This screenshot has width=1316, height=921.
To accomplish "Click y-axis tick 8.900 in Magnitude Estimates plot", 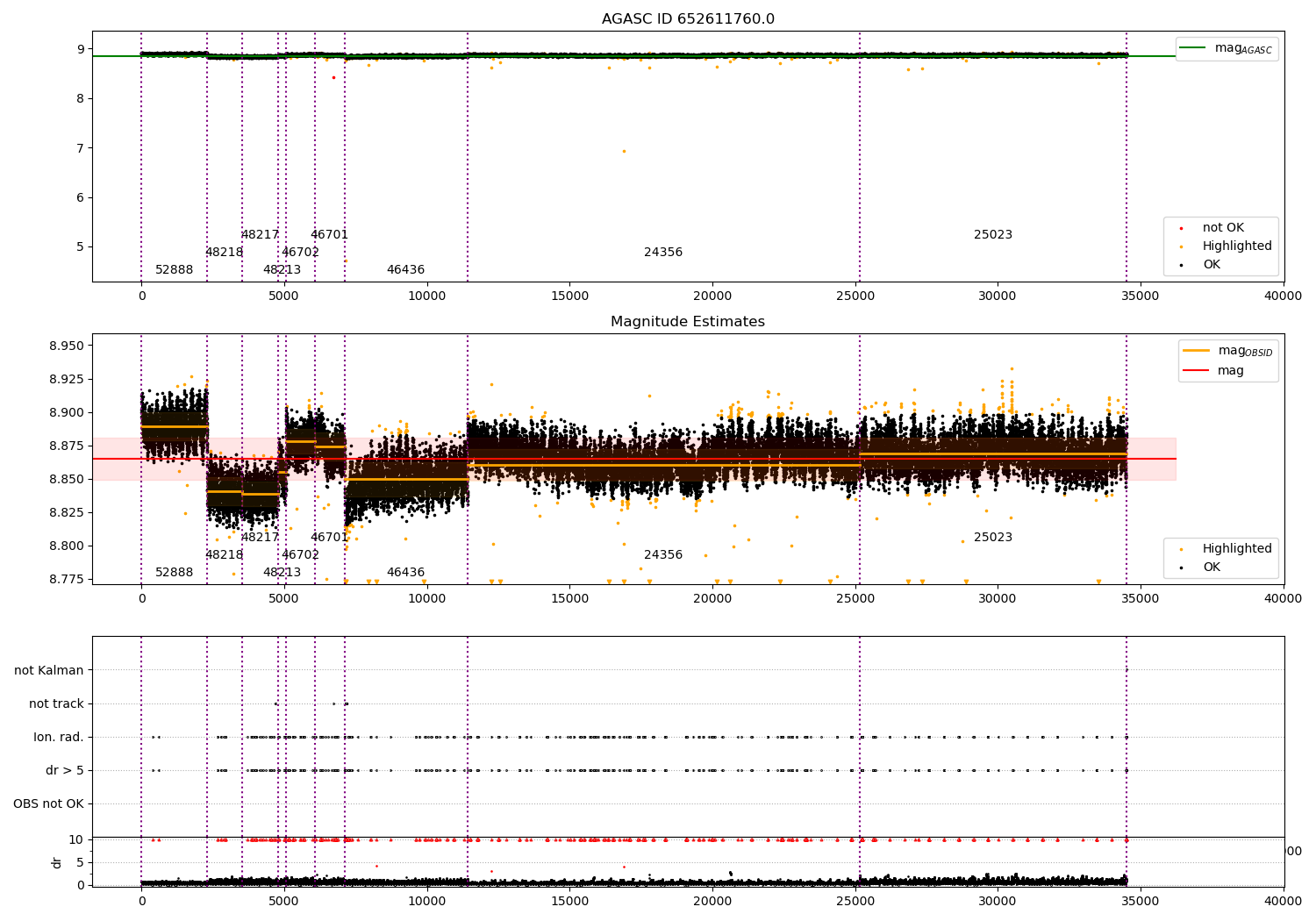I will pos(66,412).
